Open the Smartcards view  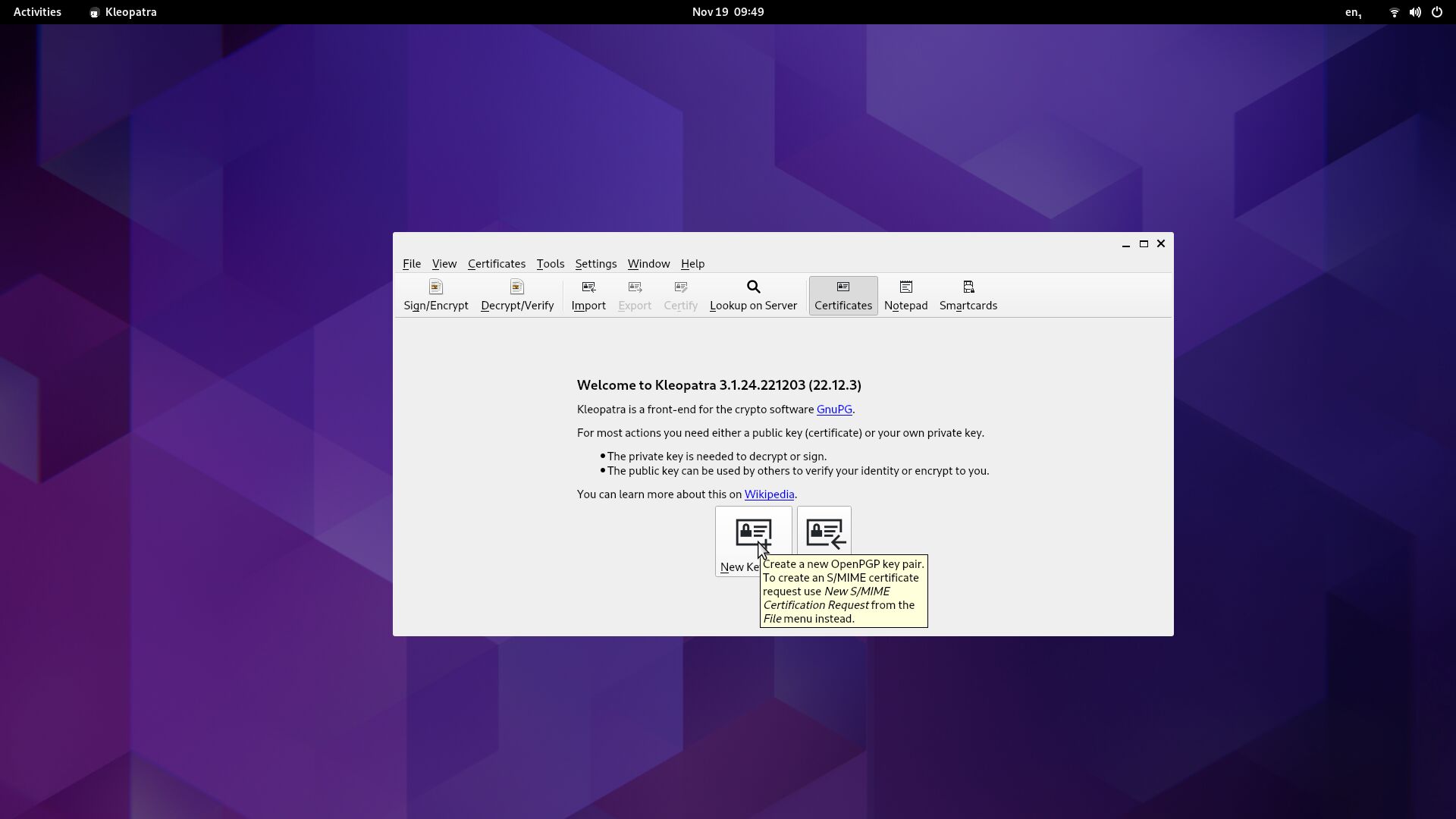(968, 295)
